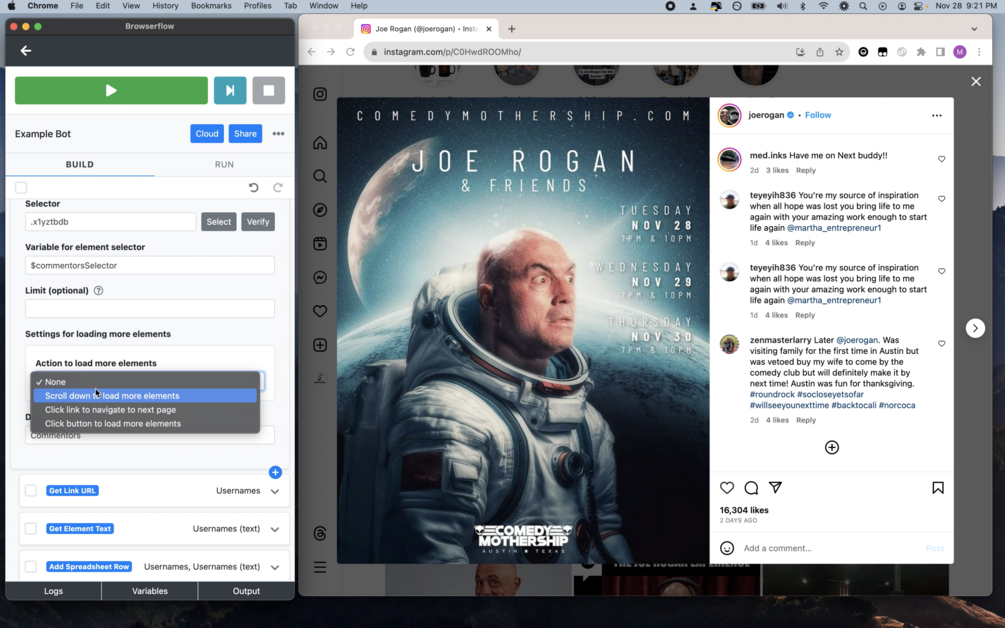
Task: Switch to the RUN tab
Action: coord(224,165)
